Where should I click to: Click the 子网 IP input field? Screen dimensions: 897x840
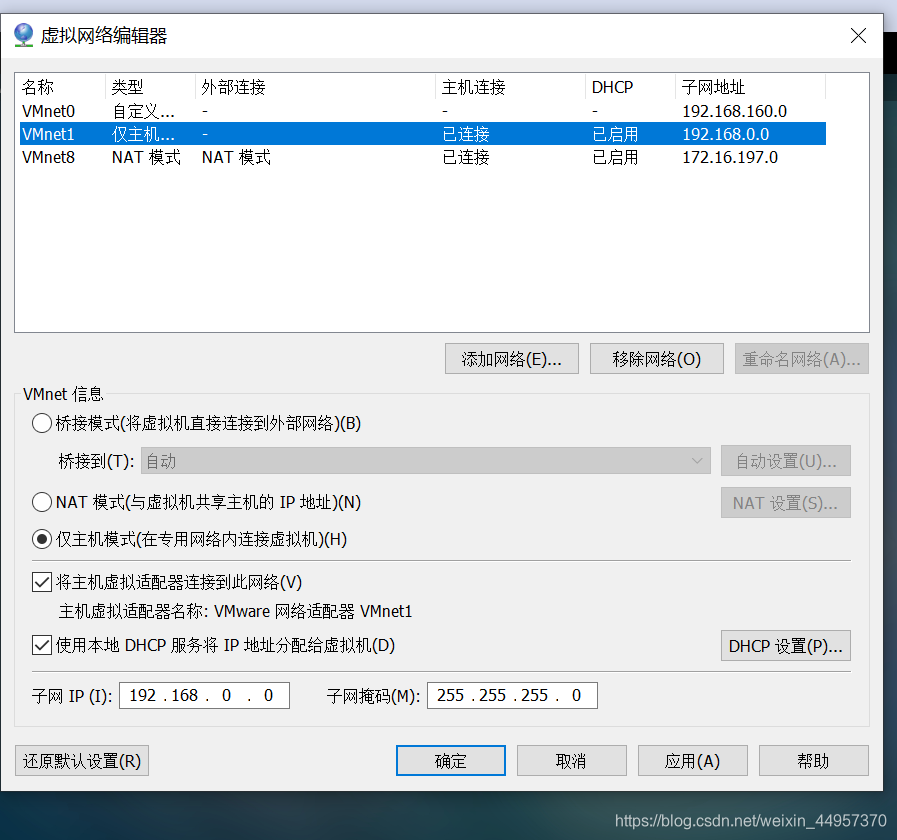coord(204,695)
